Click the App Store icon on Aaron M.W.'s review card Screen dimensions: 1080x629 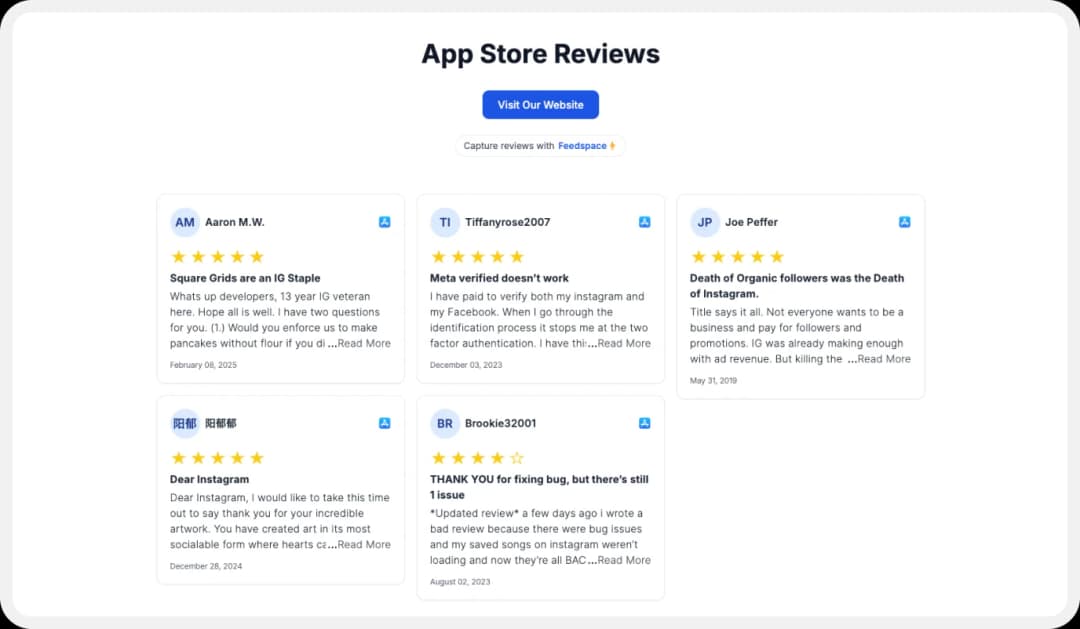point(384,222)
